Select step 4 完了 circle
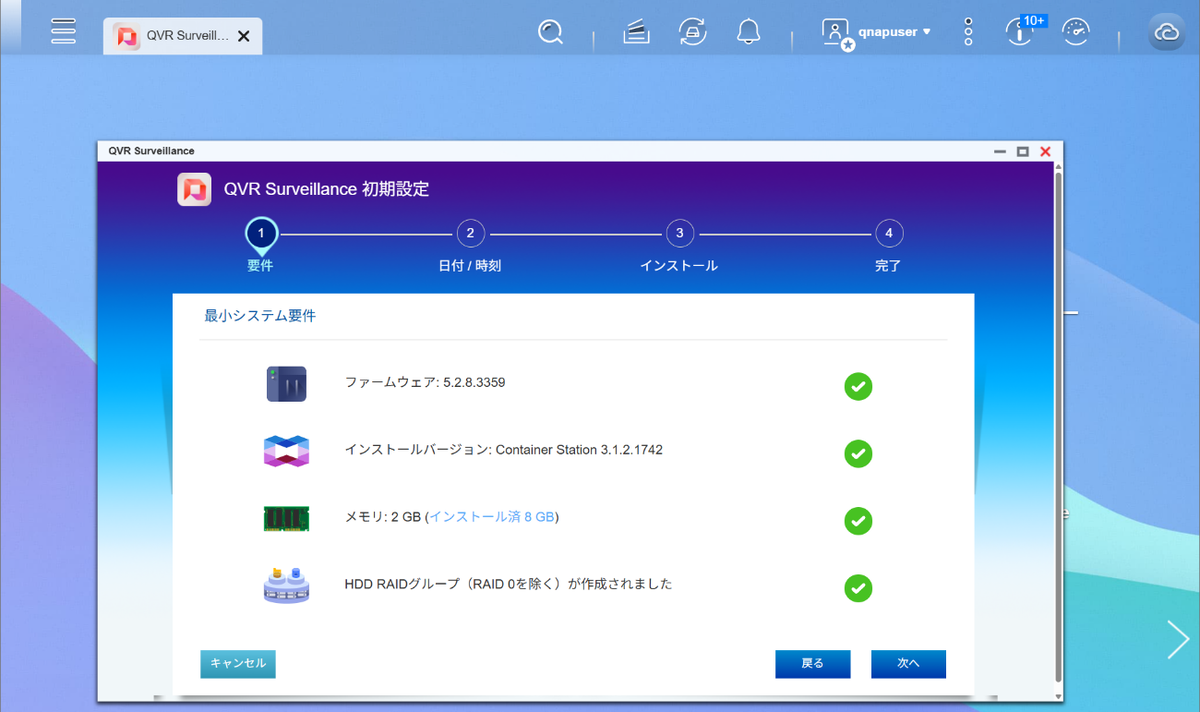Viewport: 1200px width, 712px height. click(x=888, y=234)
